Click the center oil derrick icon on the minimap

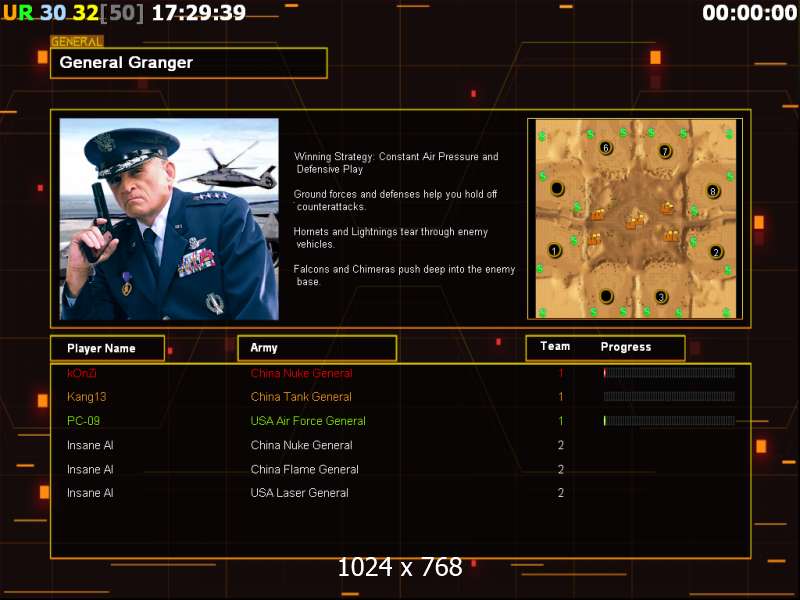tap(636, 221)
